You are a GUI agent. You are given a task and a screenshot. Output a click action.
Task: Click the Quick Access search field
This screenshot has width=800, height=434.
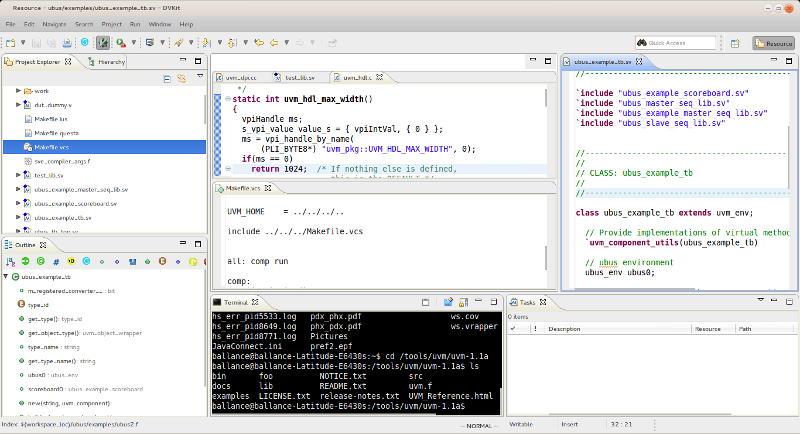pos(674,43)
